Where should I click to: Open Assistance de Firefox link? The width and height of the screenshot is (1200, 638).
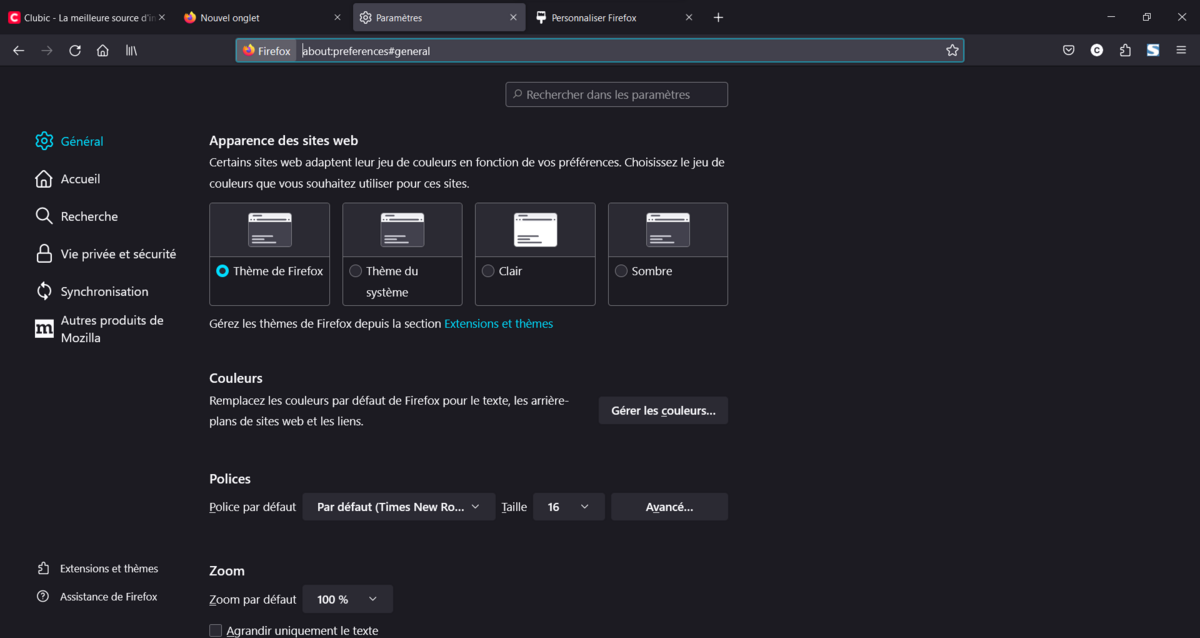(97, 596)
